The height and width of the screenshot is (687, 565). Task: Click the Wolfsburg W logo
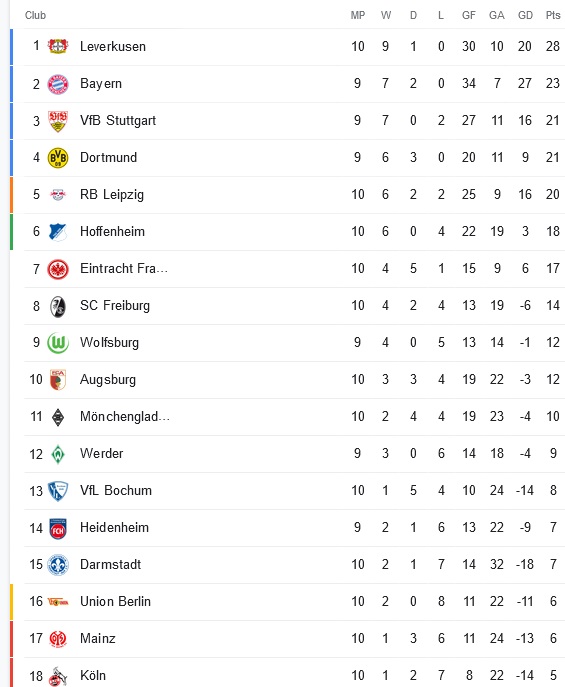pyautogui.click(x=58, y=343)
